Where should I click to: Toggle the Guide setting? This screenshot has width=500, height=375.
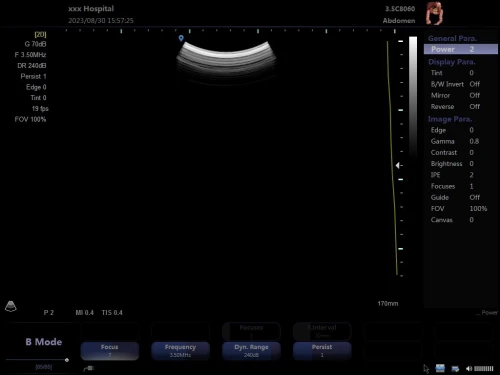461,197
